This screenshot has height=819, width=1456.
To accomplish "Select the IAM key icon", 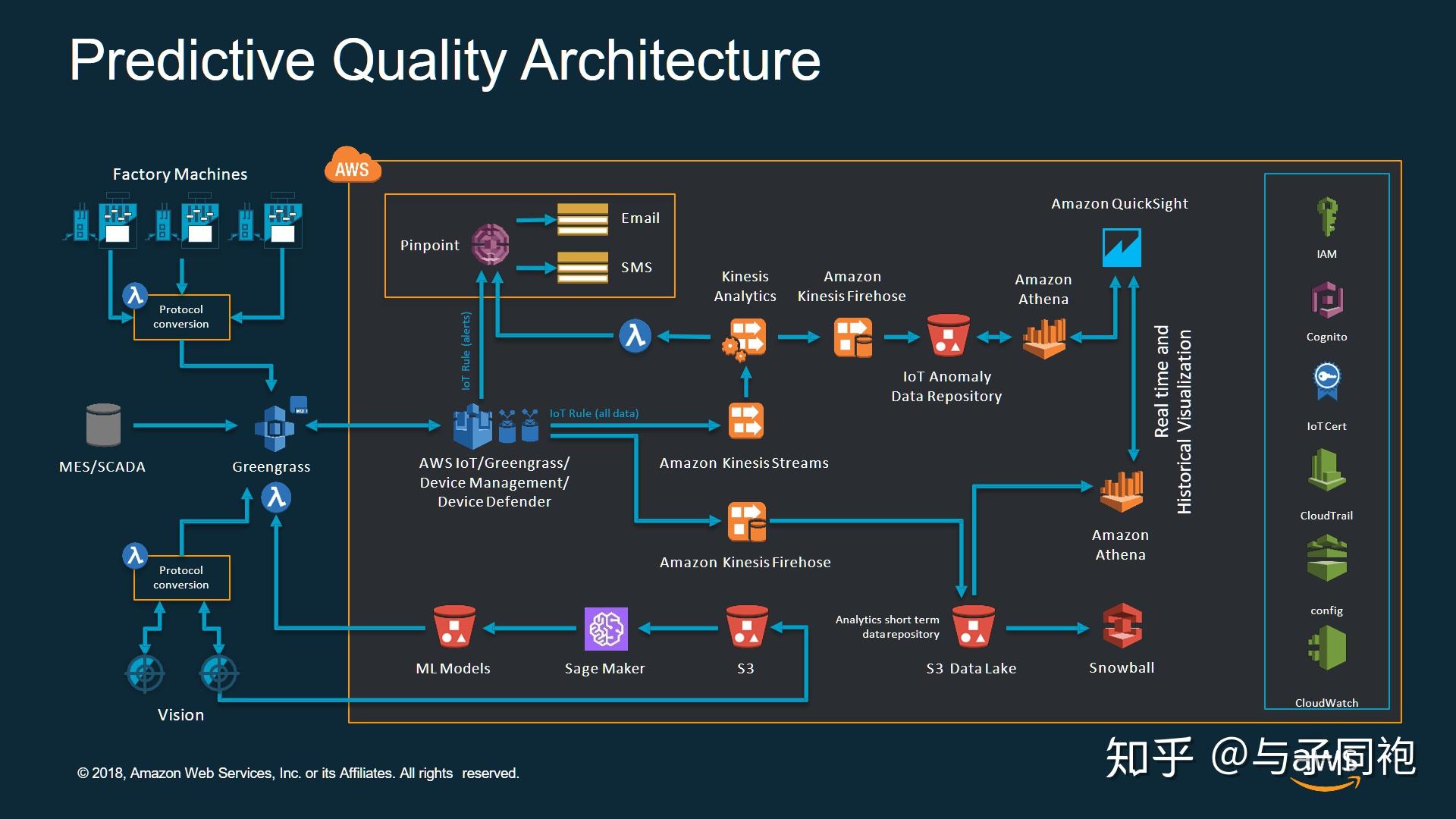I will tap(1327, 217).
